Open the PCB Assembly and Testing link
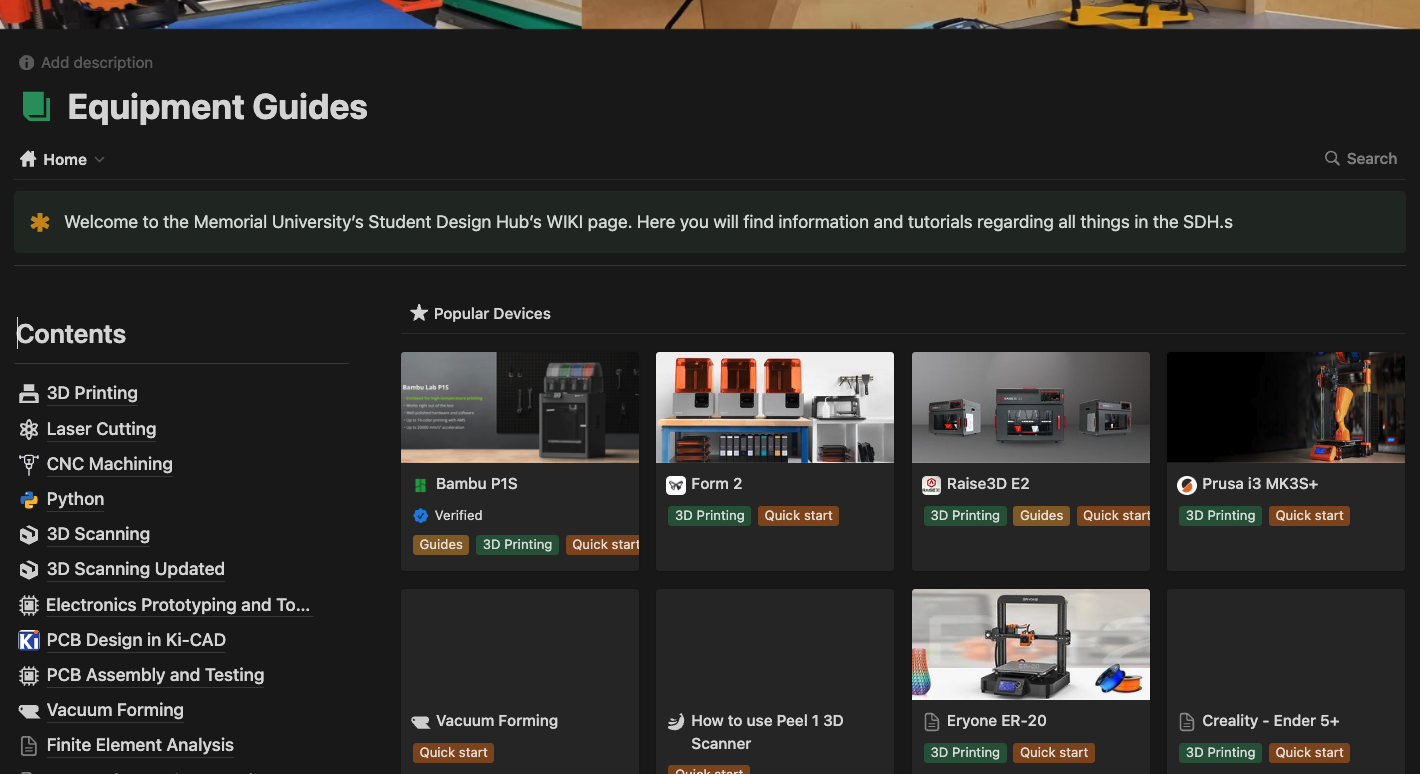1420x774 pixels. (155, 675)
